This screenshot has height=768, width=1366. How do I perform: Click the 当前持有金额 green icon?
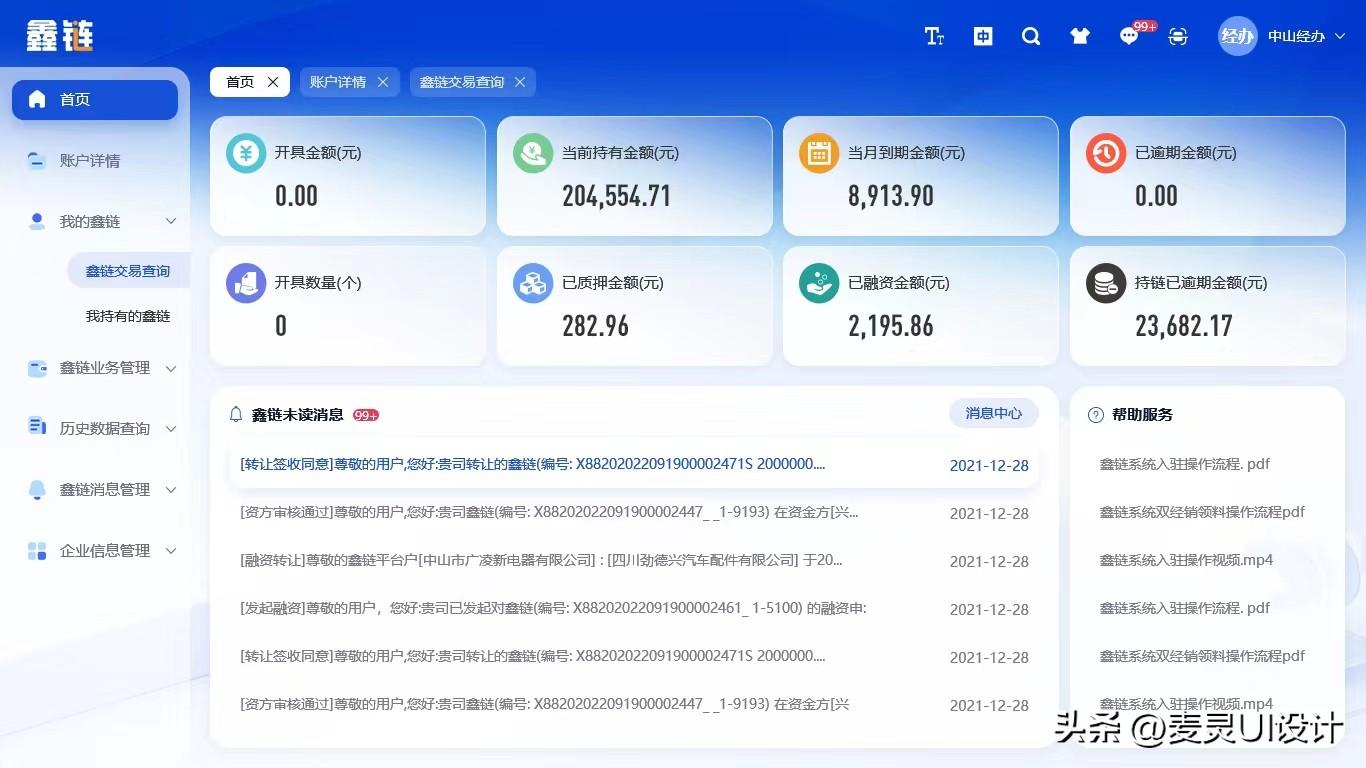tap(533, 153)
